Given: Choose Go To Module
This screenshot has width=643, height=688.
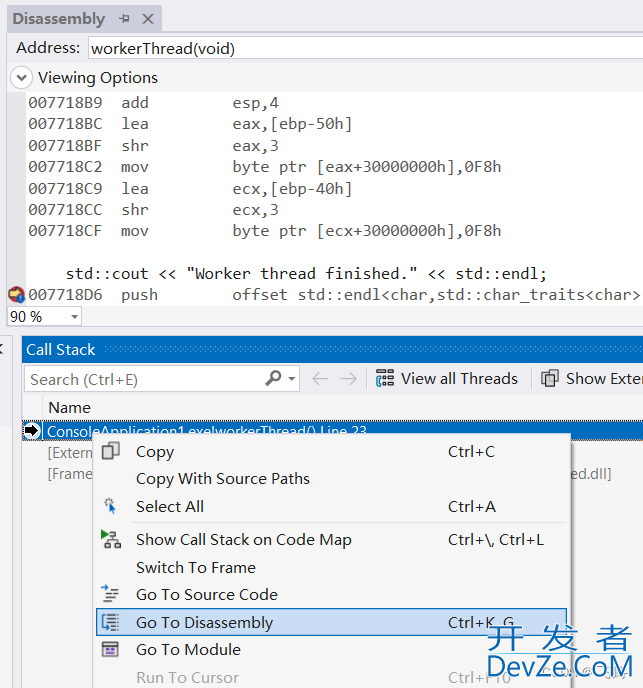Looking at the screenshot, I should (x=331, y=649).
